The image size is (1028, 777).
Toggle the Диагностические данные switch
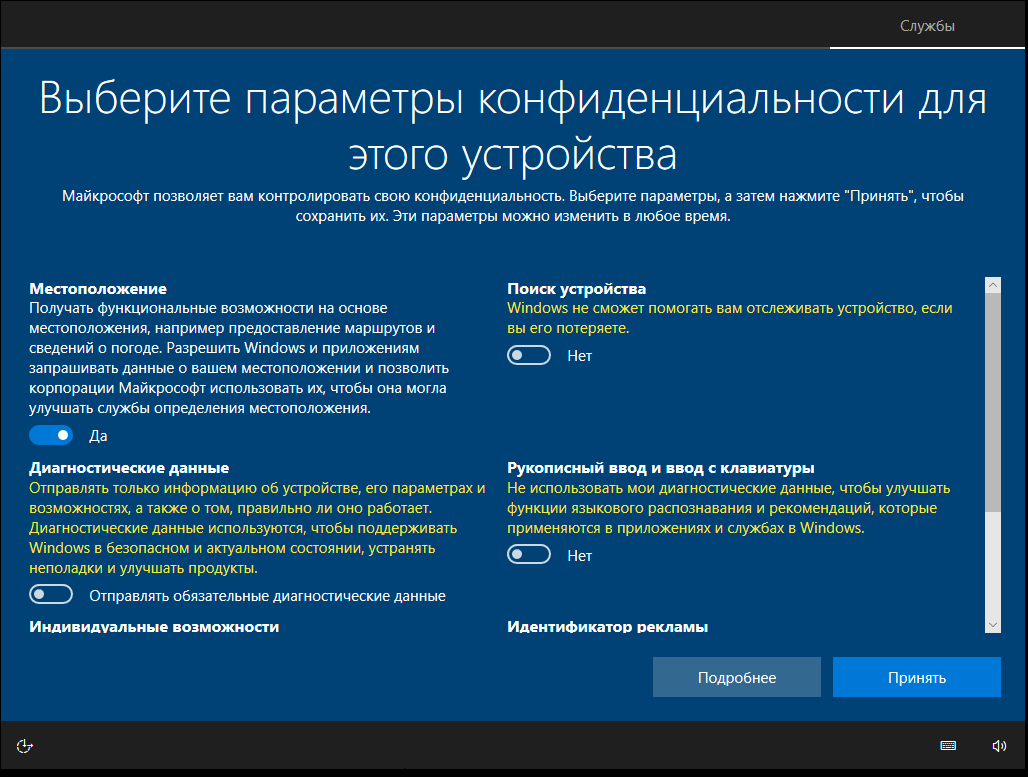click(x=51, y=595)
